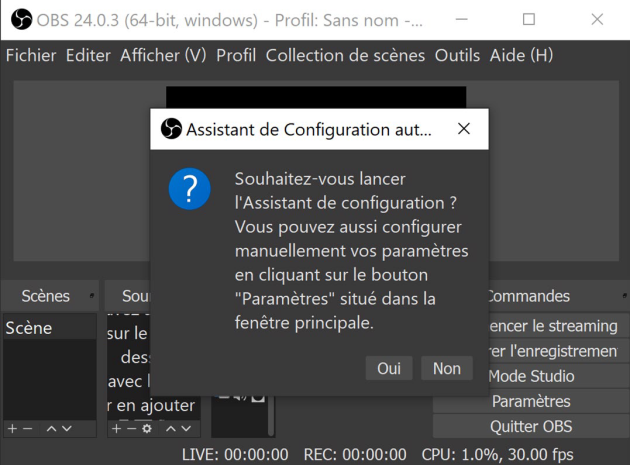Select the Scène item in scenes list
Viewport: 630px width, 465px height.
50,328
